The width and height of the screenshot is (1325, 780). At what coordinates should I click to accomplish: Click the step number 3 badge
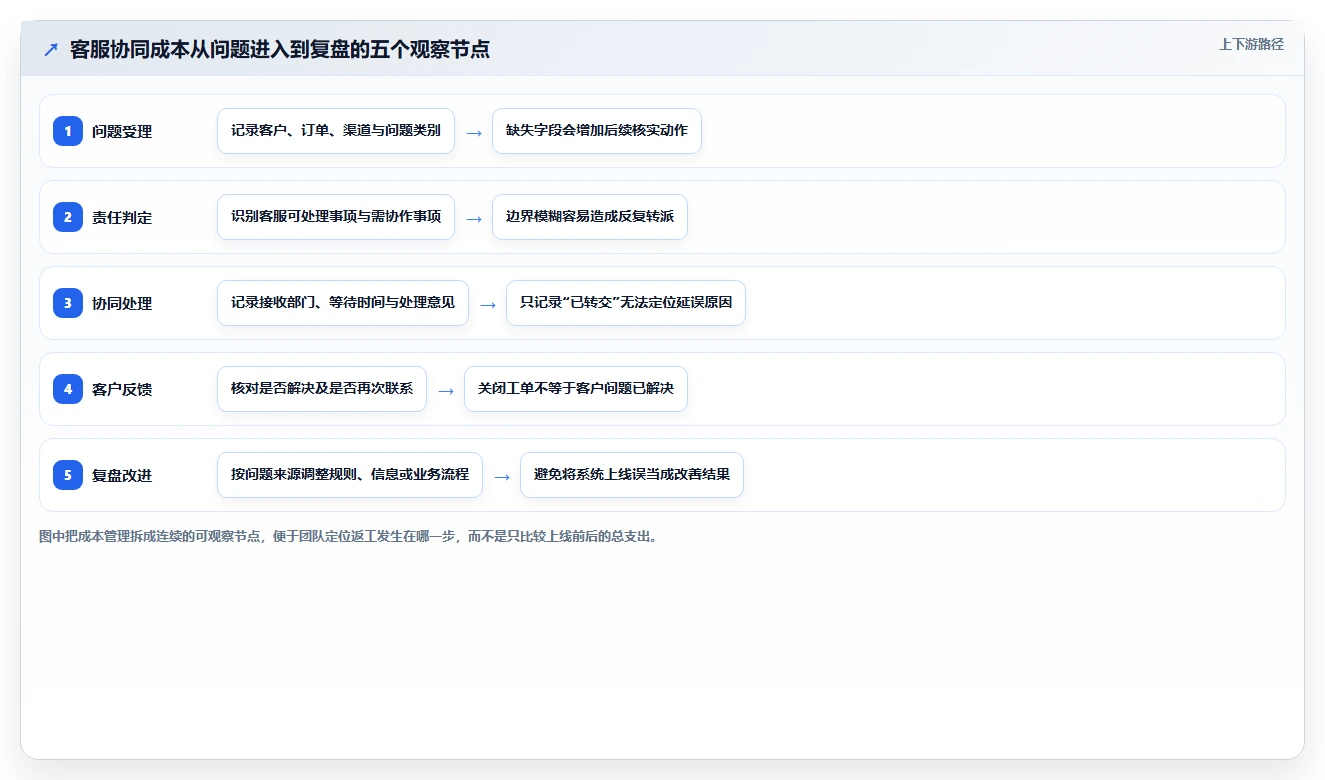click(x=68, y=303)
